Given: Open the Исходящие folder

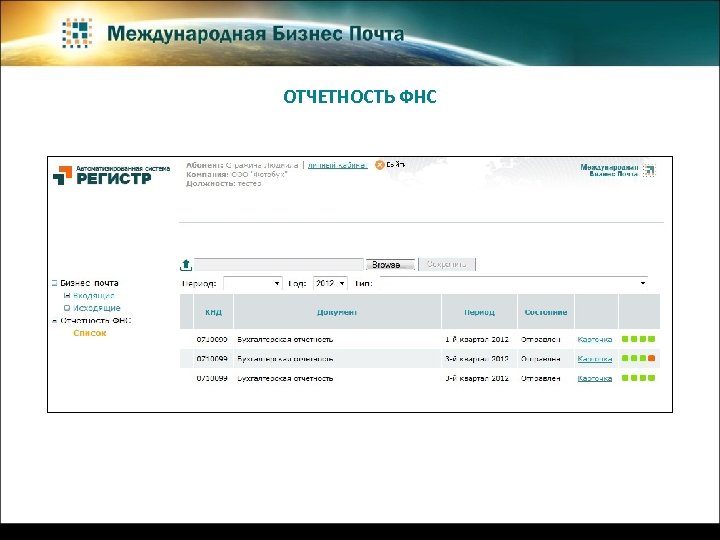Looking at the screenshot, I should pos(96,308).
